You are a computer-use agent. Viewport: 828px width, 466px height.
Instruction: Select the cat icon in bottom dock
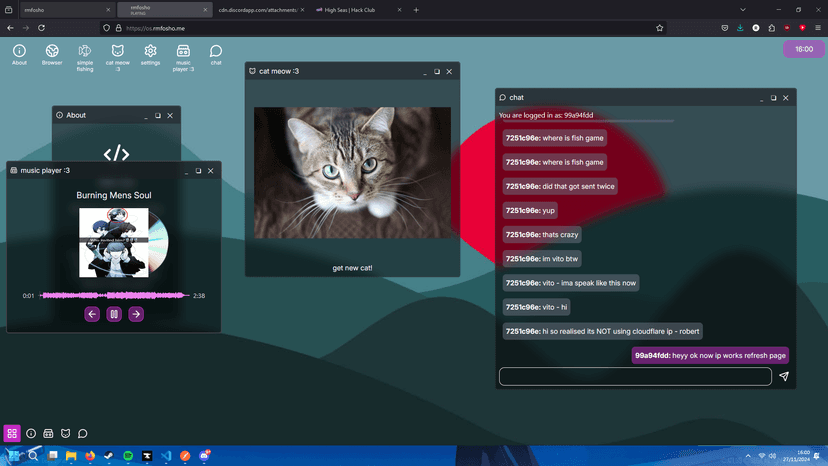pyautogui.click(x=65, y=433)
